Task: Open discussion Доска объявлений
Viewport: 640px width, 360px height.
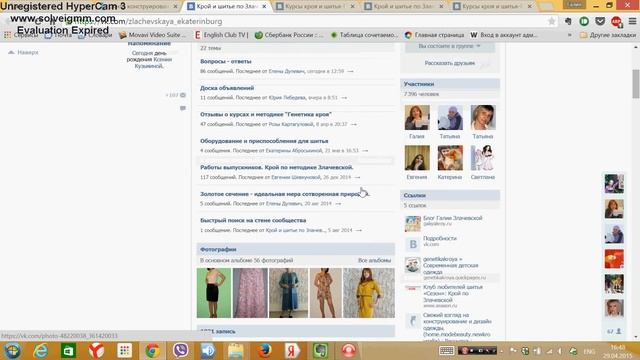Action: [x=227, y=88]
